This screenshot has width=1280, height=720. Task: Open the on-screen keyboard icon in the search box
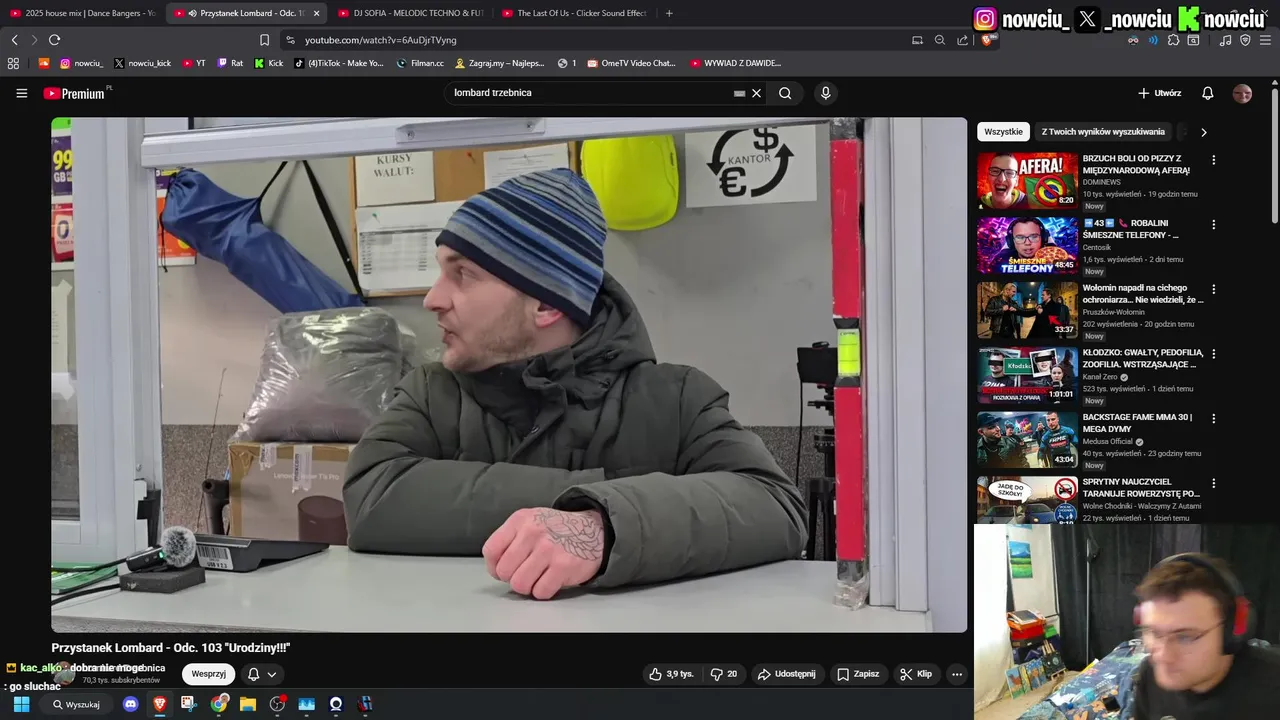point(739,93)
